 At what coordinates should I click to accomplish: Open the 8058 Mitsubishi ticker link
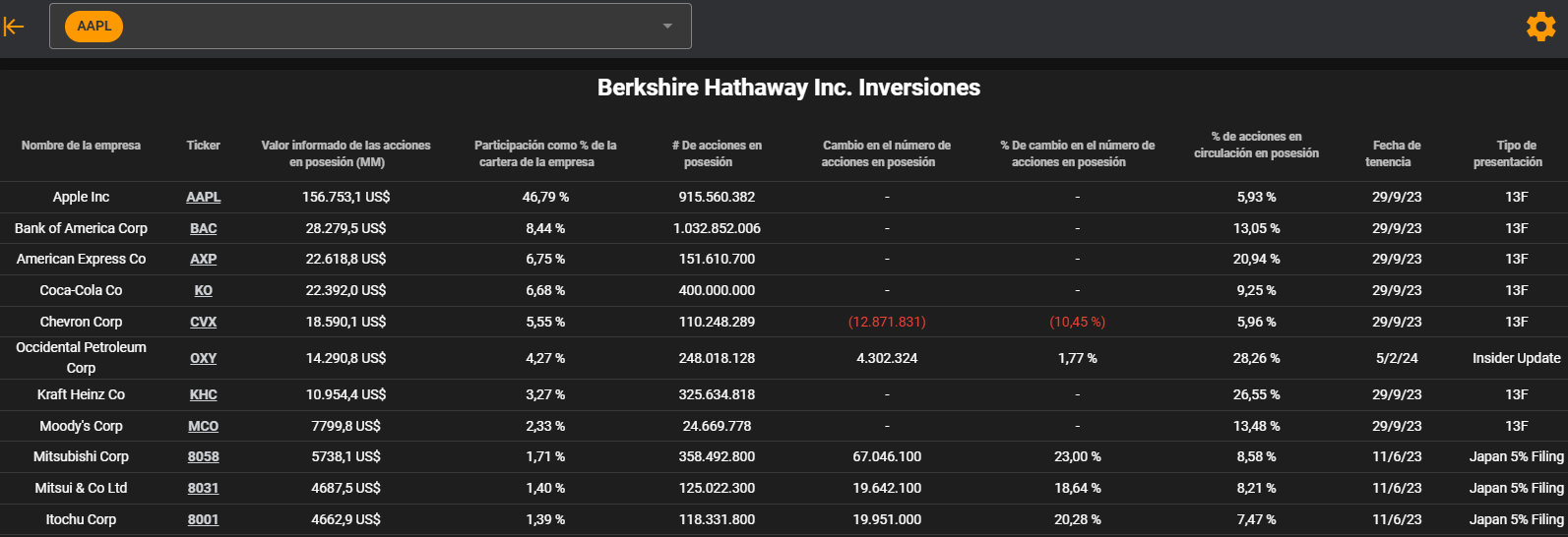[204, 456]
